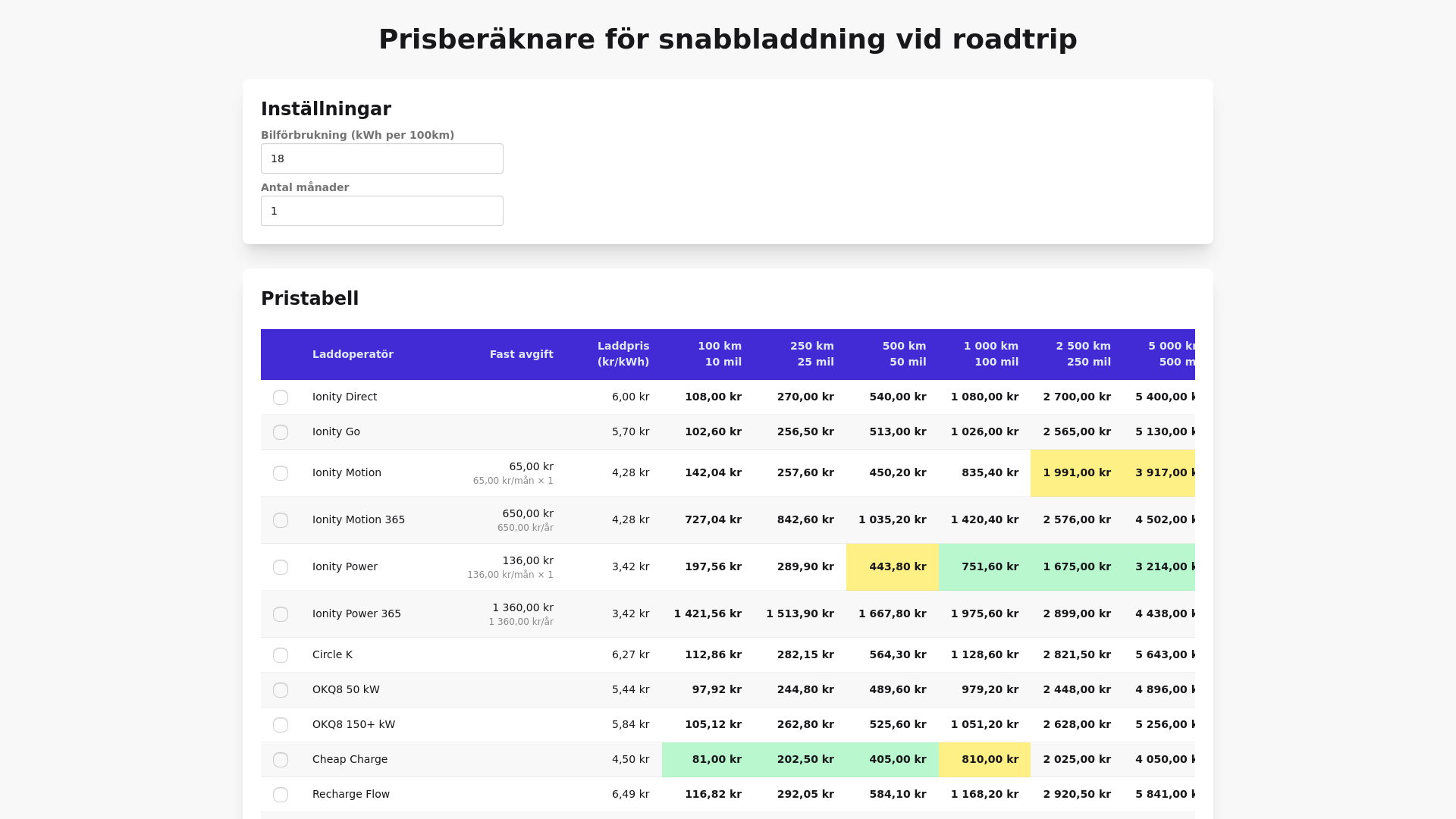The width and height of the screenshot is (1456, 819).
Task: Click the yellow 443,80 kr cell
Action: [x=893, y=566]
